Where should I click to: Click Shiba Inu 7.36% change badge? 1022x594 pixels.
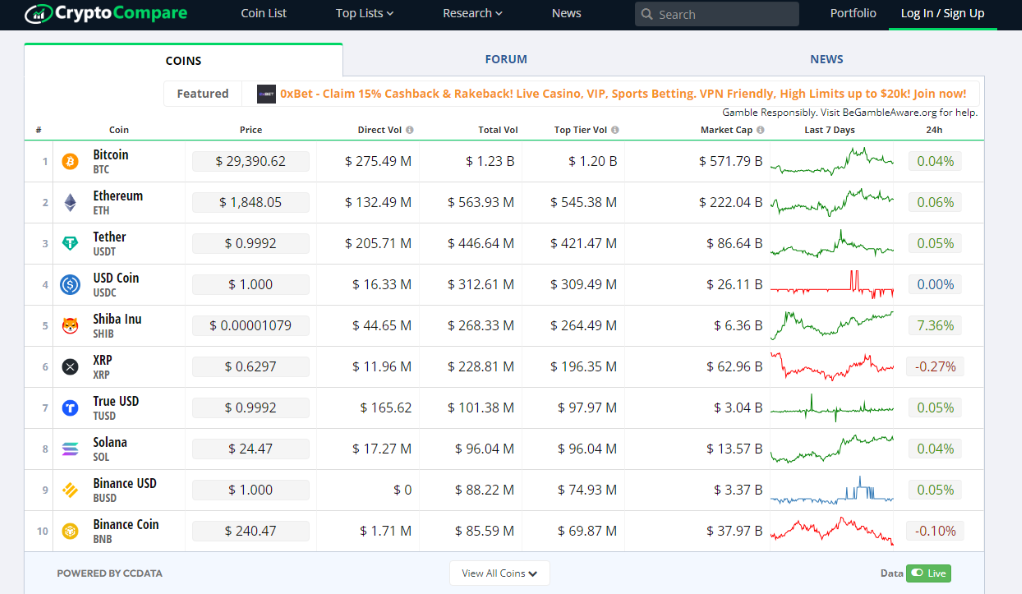(935, 325)
